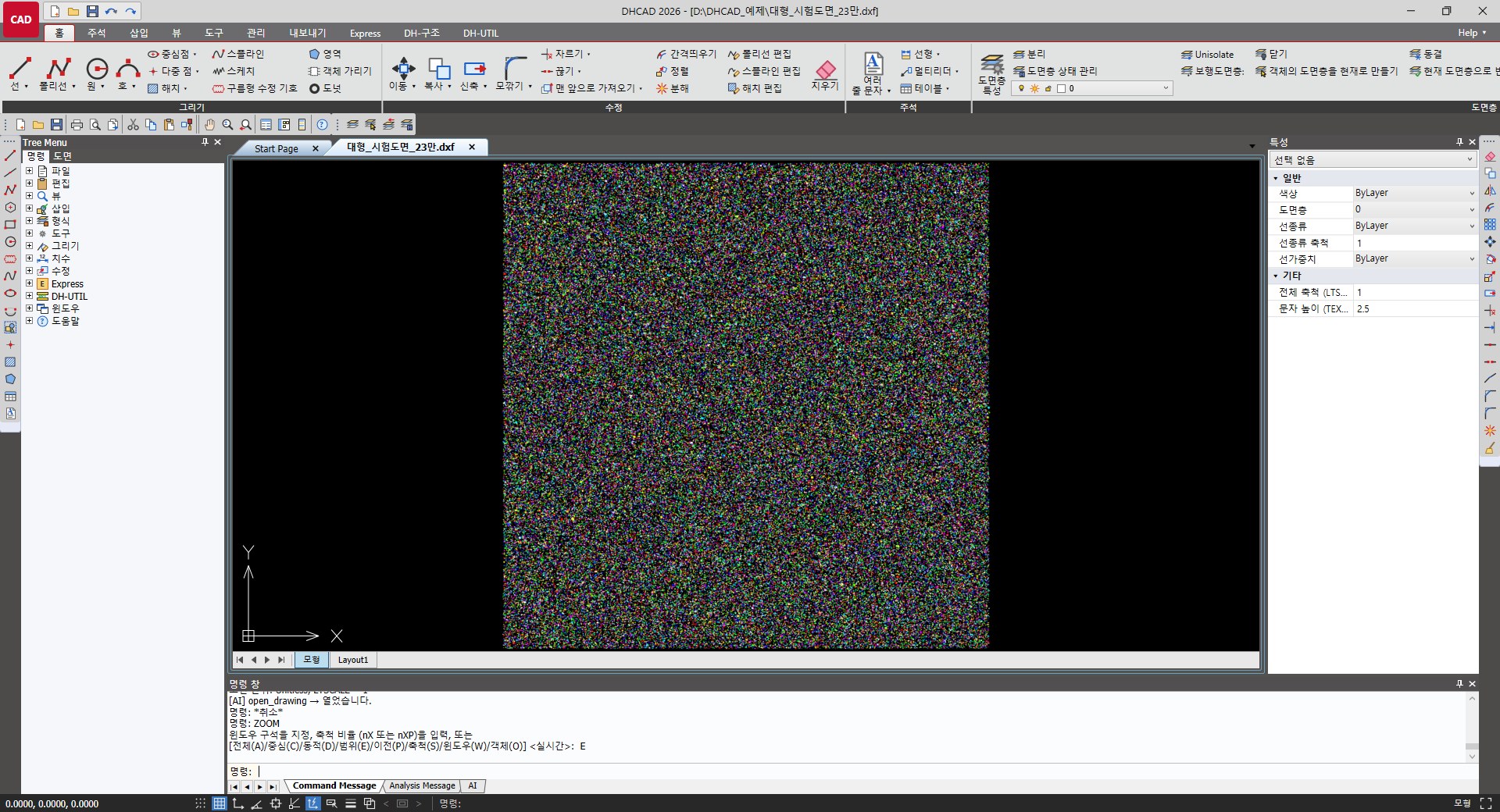Toggle lineweight display in status bar
The width and height of the screenshot is (1500, 812).
[x=351, y=803]
